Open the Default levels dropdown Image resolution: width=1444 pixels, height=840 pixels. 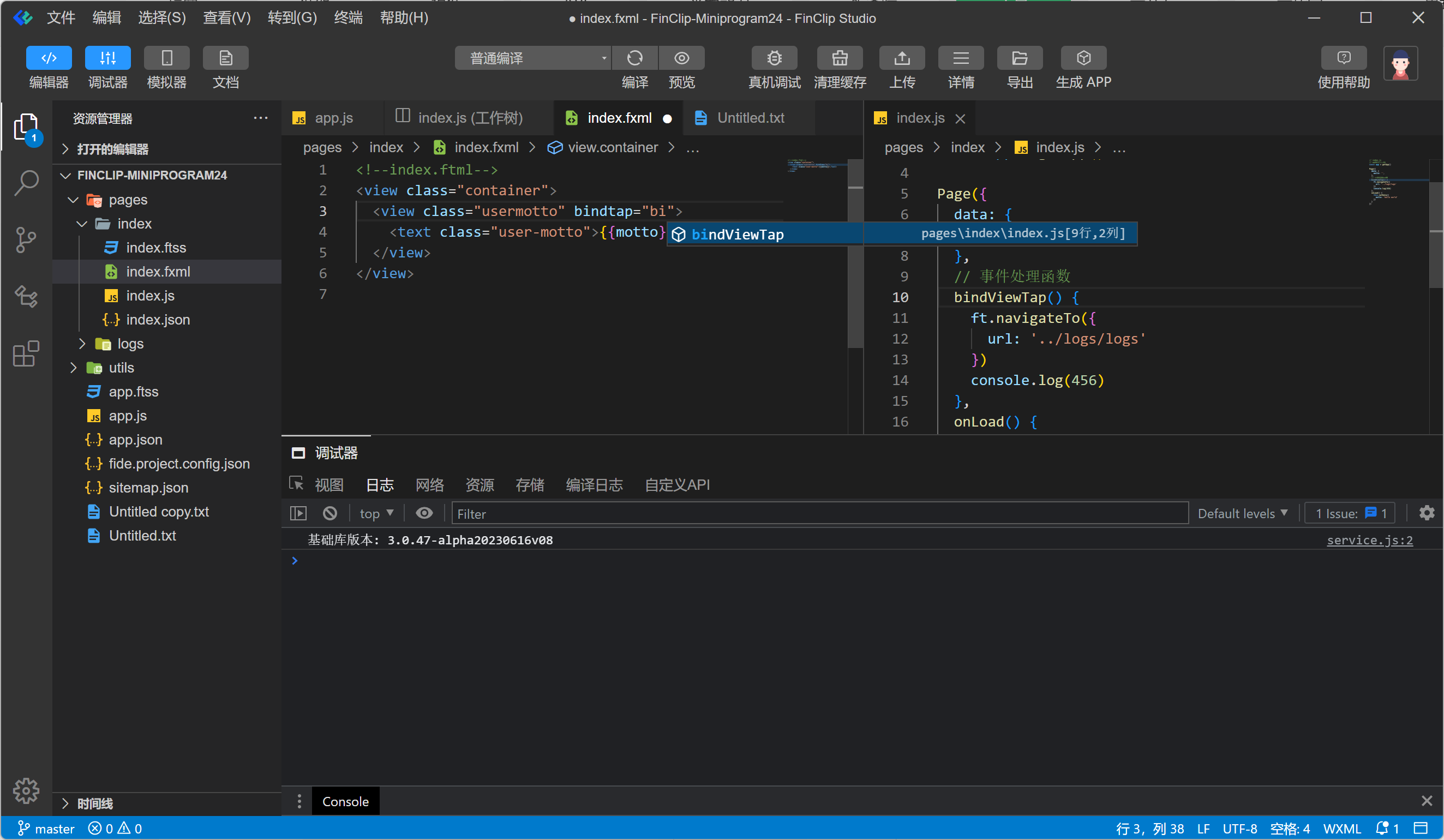1242,513
